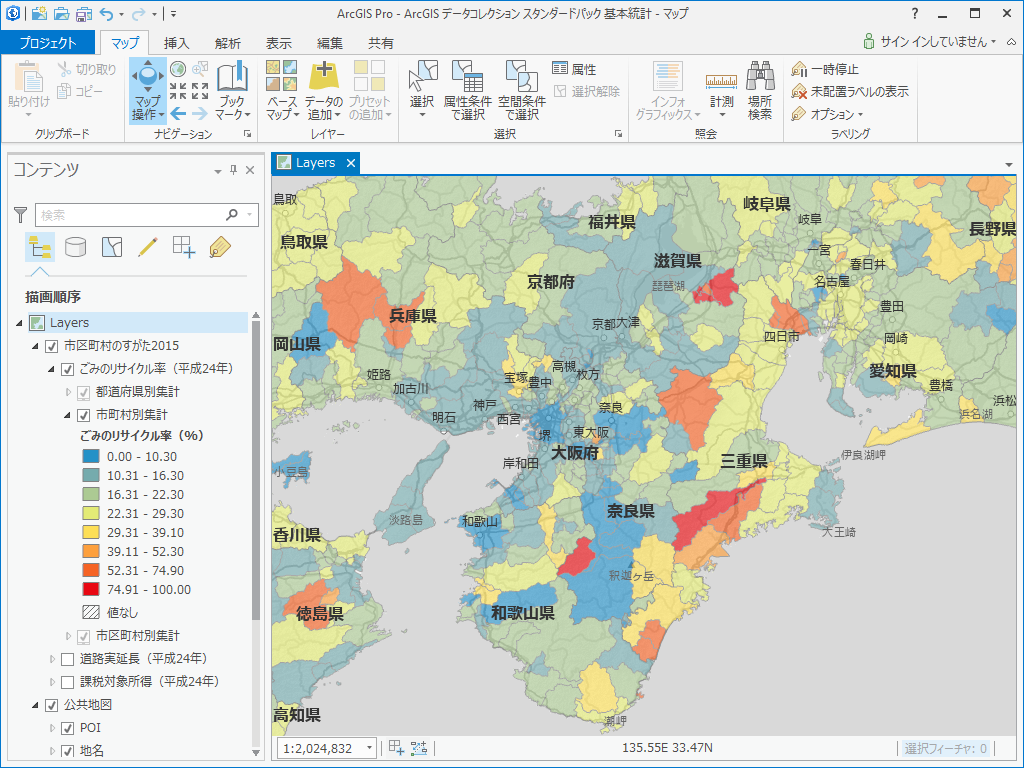The width and height of the screenshot is (1024, 768).
Task: Click the red 74.91 - 100.00 legend swatch
Action: [93, 590]
